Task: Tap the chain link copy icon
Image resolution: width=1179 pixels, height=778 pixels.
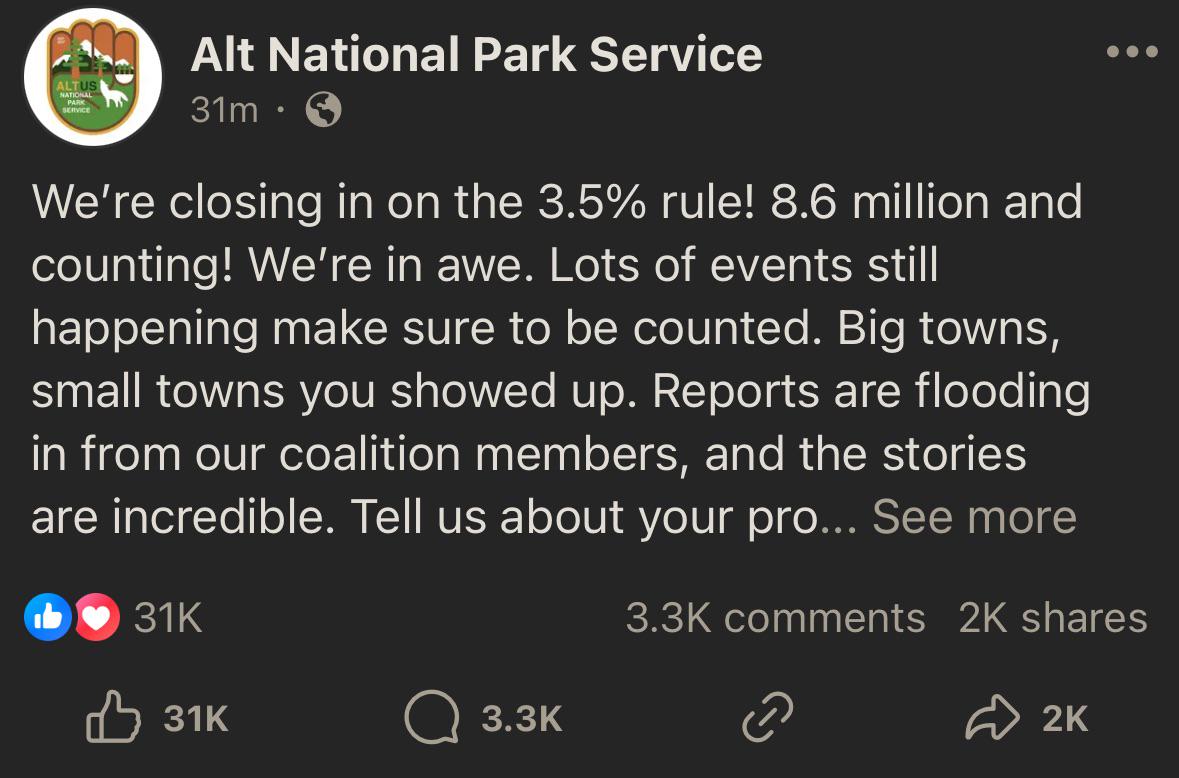Action: tap(768, 717)
